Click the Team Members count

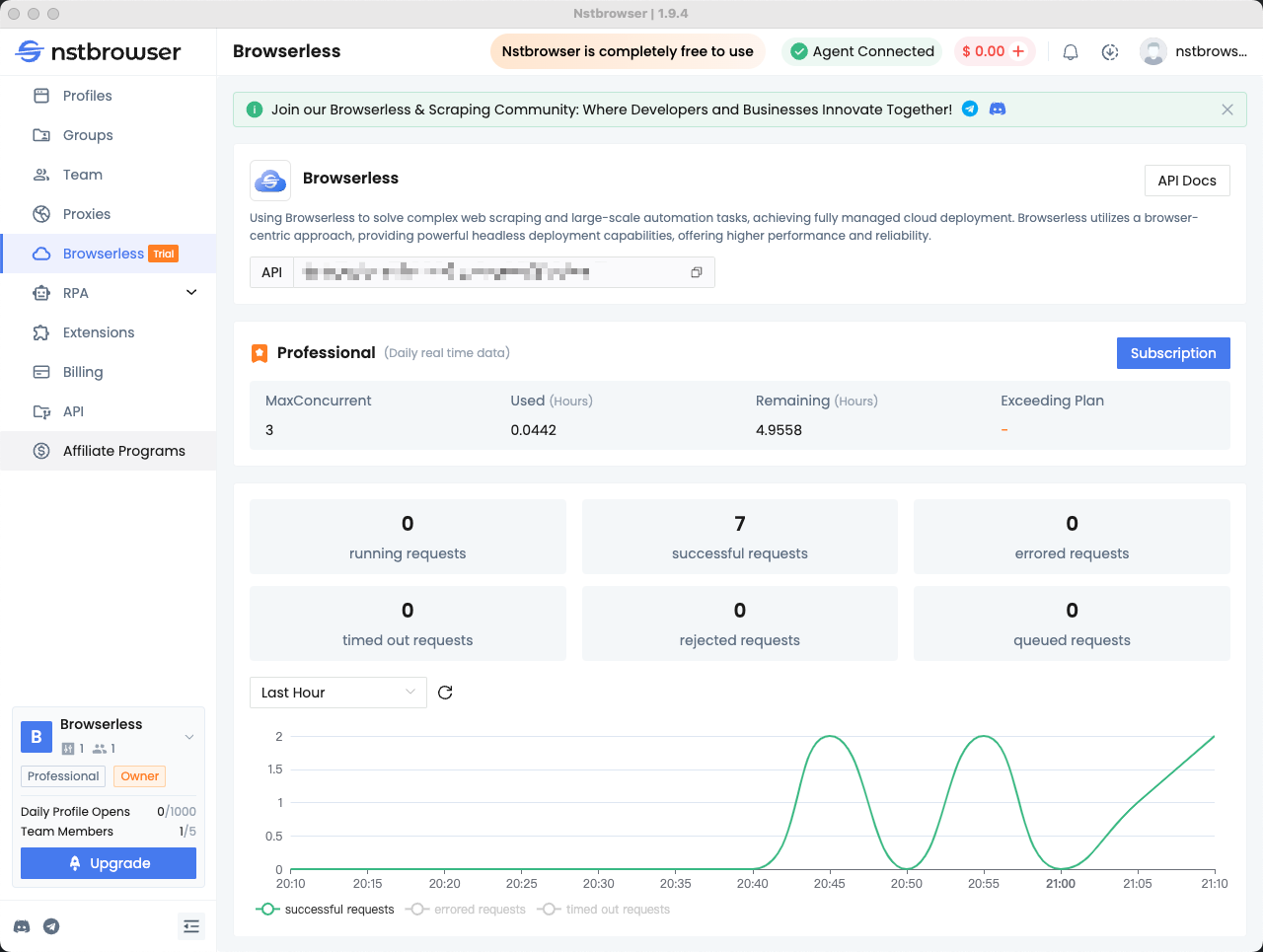tap(187, 832)
